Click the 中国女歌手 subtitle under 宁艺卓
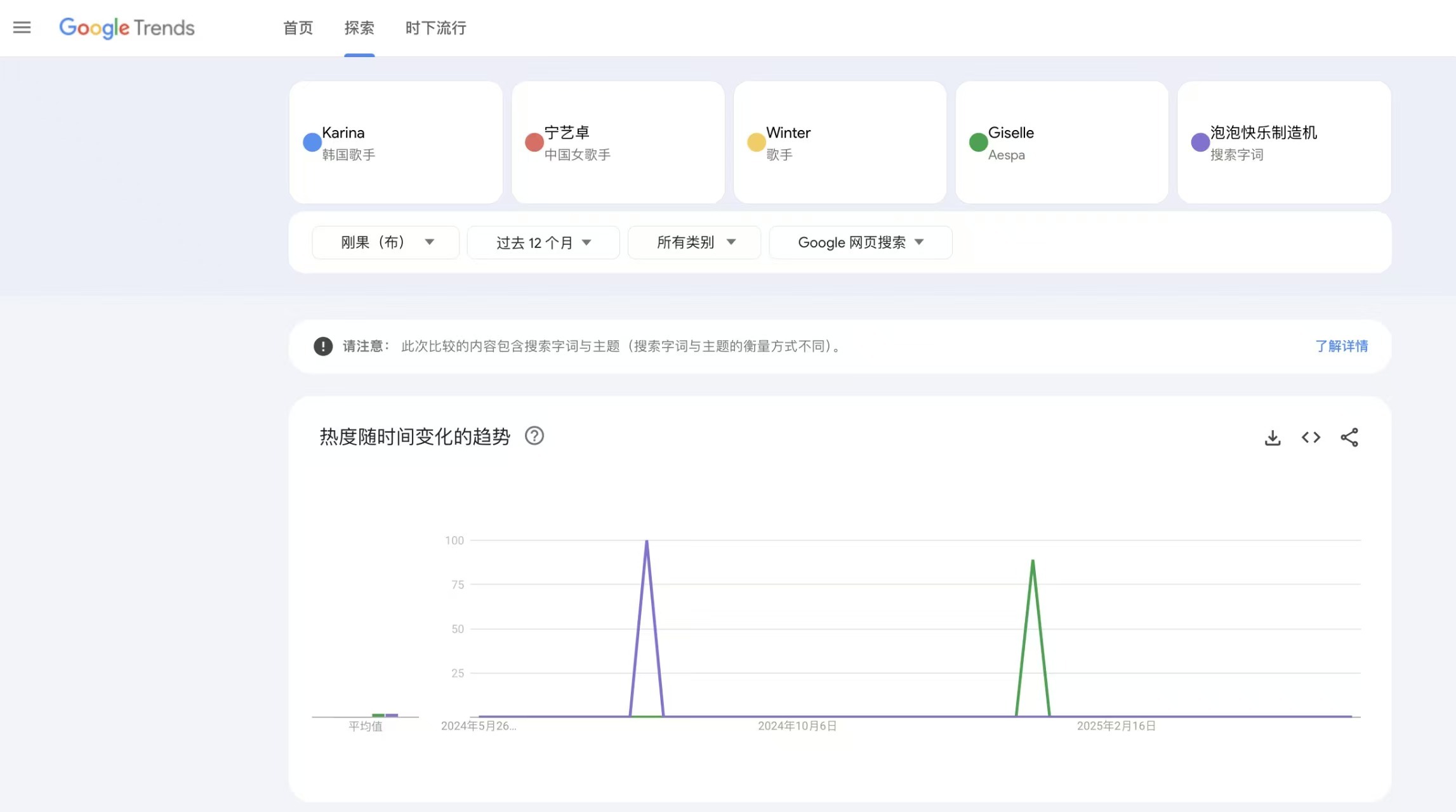 tap(578, 155)
